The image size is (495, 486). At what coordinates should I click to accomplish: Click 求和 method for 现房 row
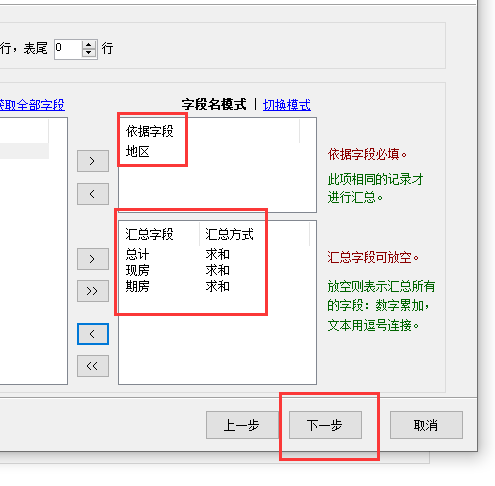[x=217, y=270]
